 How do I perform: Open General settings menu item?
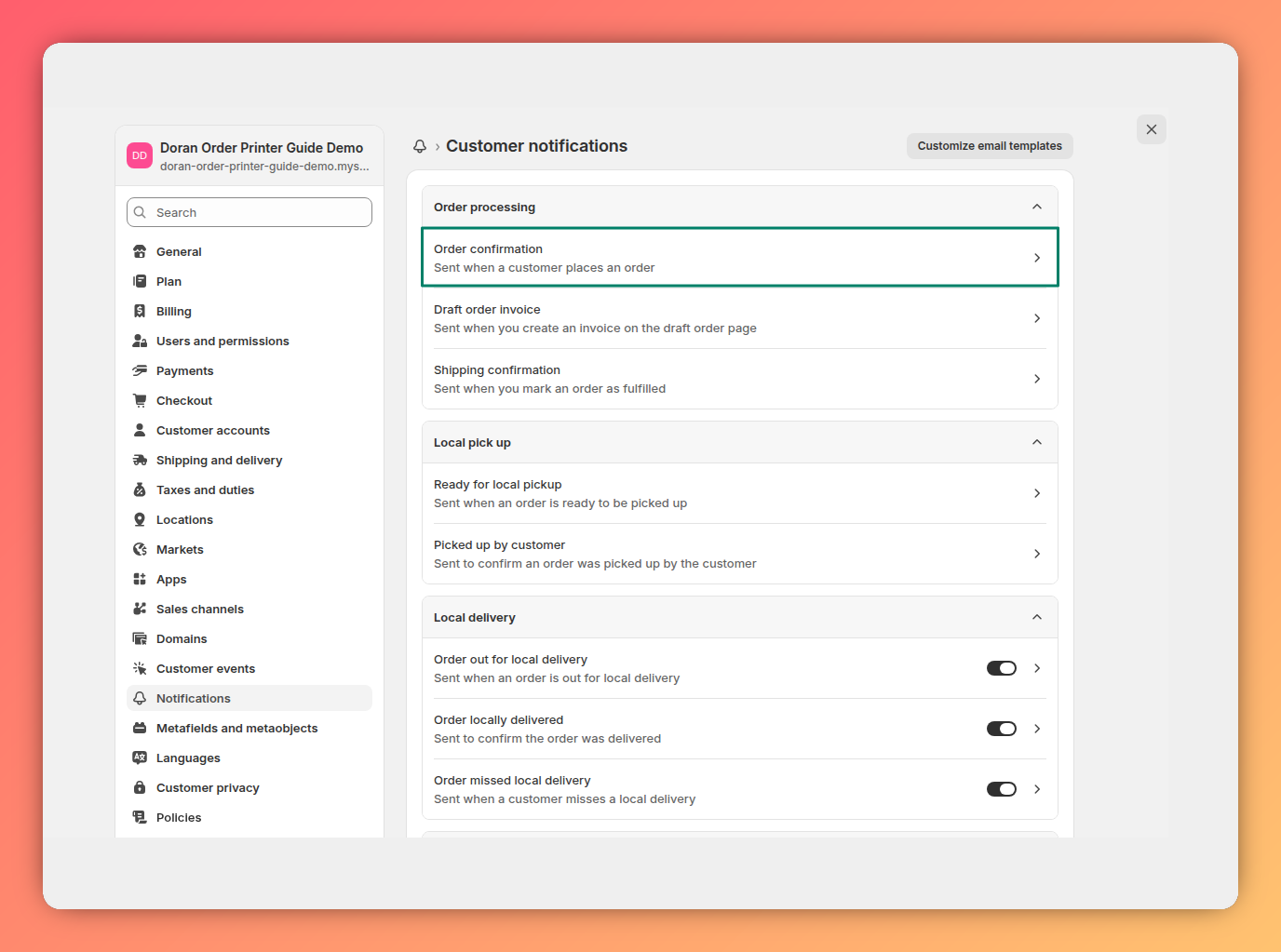[x=249, y=251]
